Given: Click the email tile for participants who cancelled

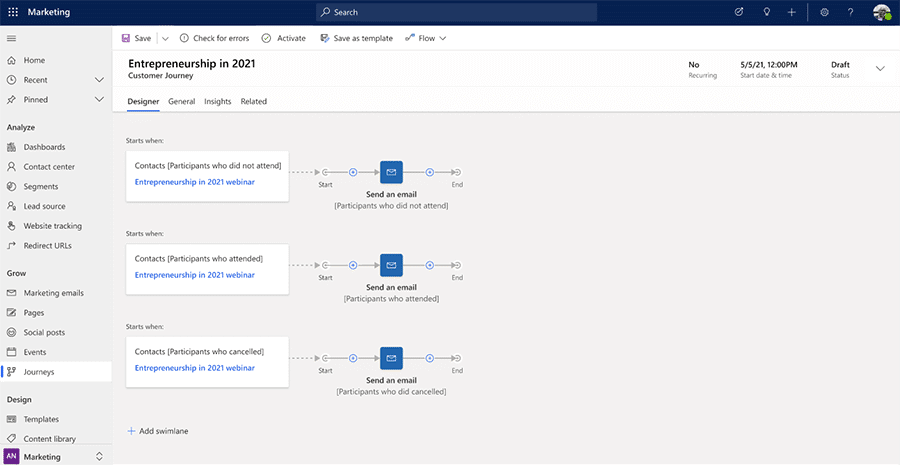Looking at the screenshot, I should click(391, 358).
